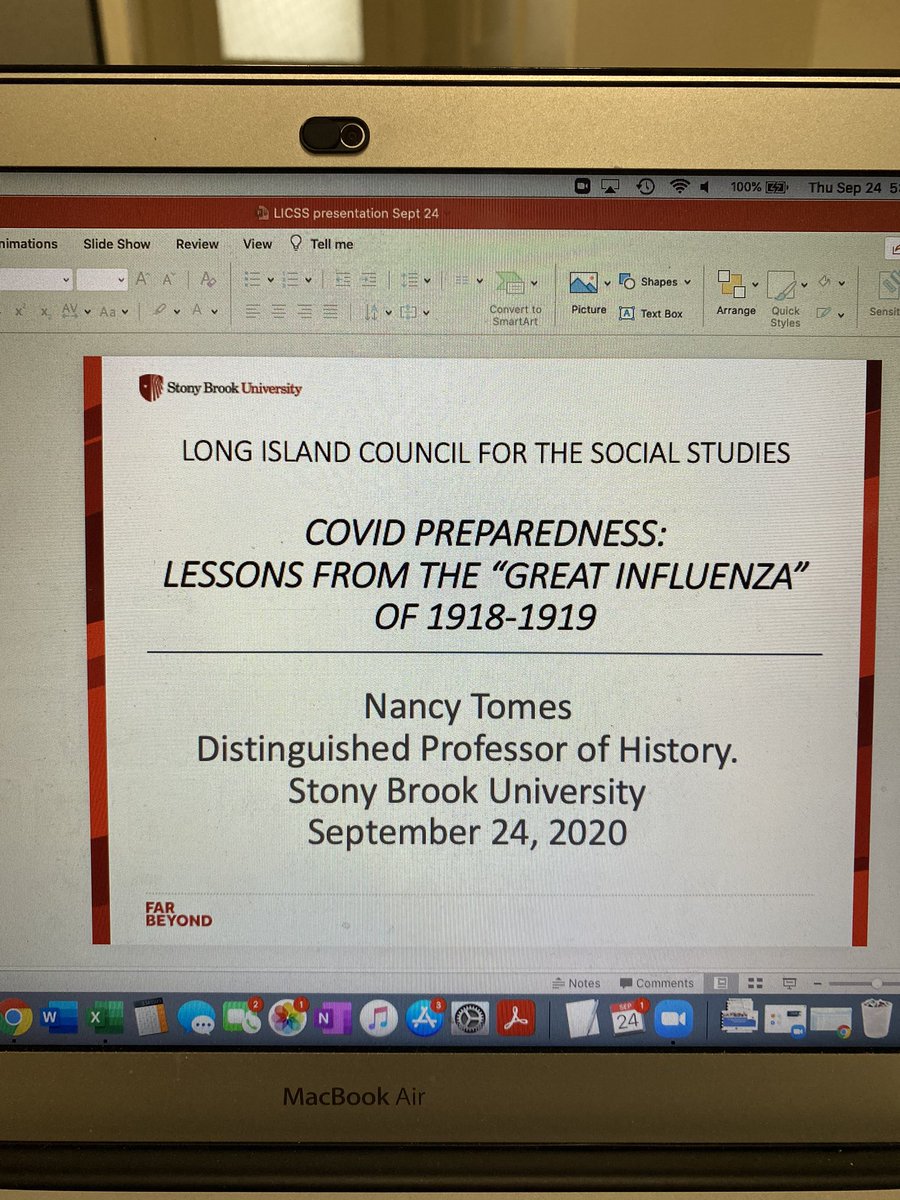Open the Review ribbon tab
The width and height of the screenshot is (900, 1200).
click(197, 244)
